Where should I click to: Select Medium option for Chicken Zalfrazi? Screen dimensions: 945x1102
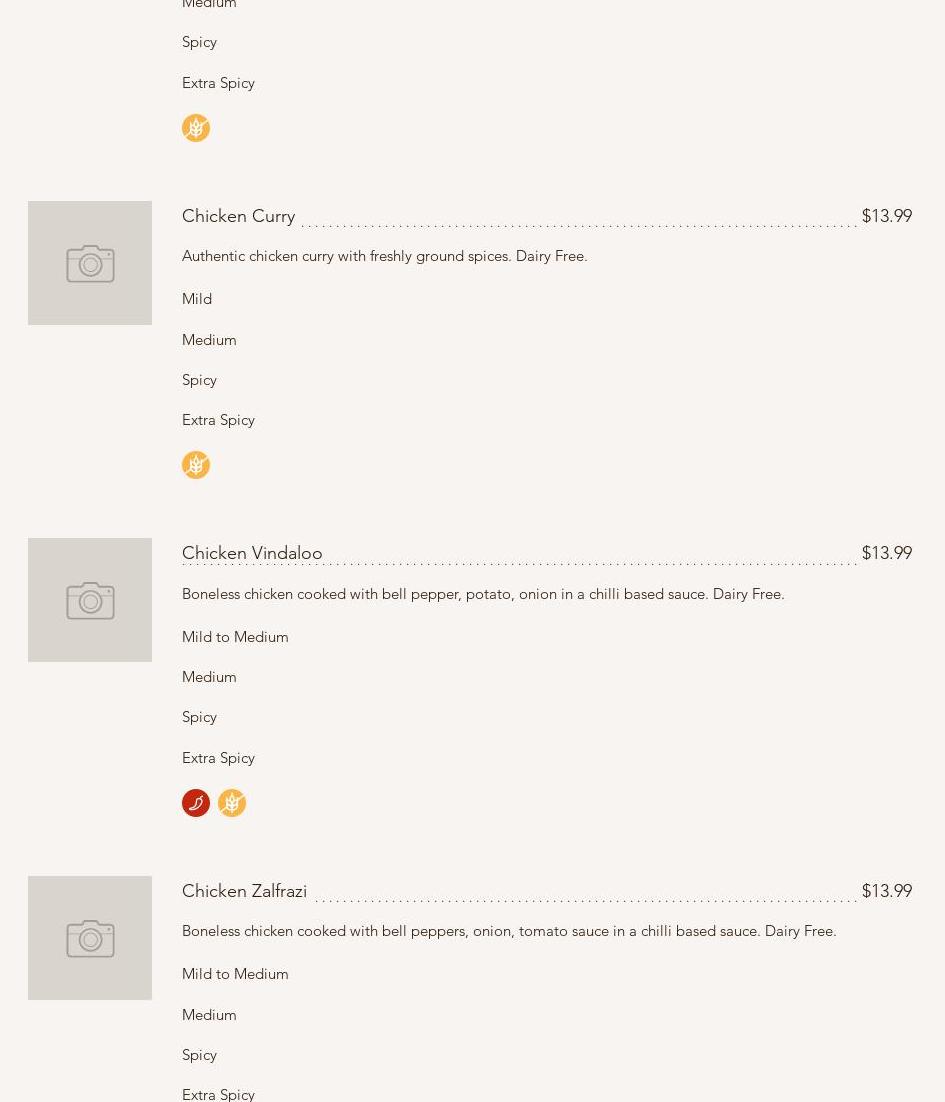point(209,1015)
